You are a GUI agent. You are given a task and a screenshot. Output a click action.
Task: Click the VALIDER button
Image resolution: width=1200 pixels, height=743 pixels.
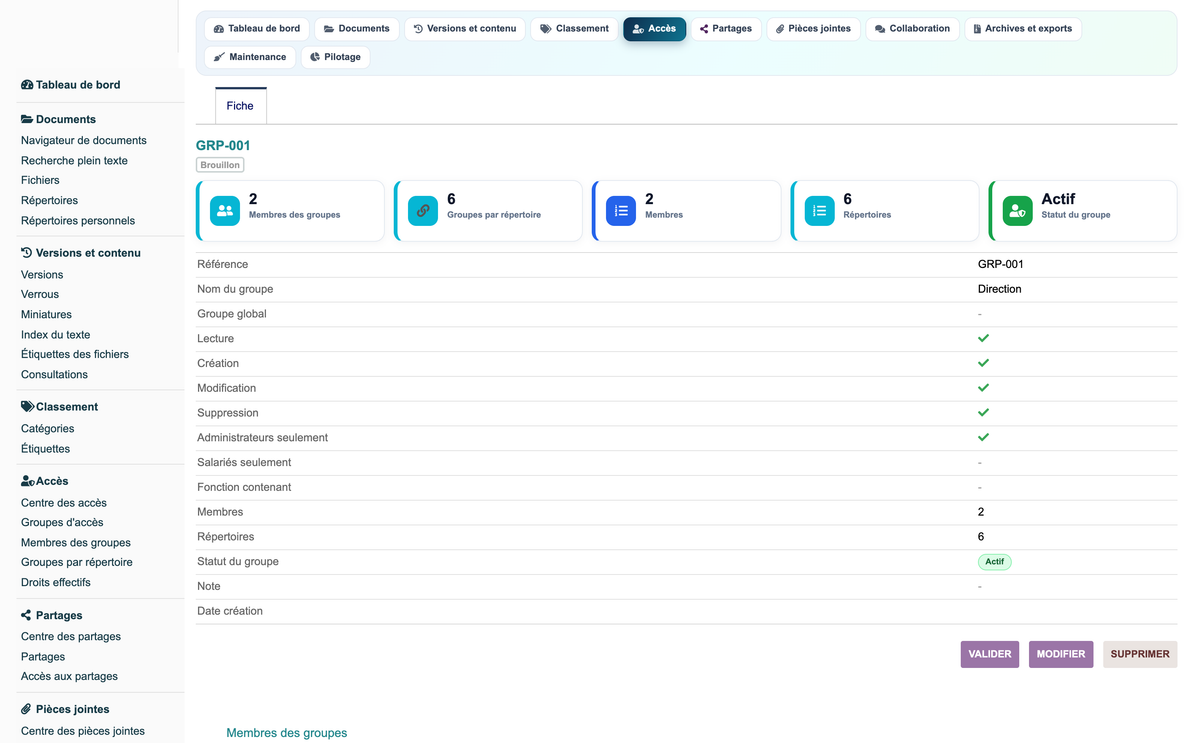[x=990, y=654]
